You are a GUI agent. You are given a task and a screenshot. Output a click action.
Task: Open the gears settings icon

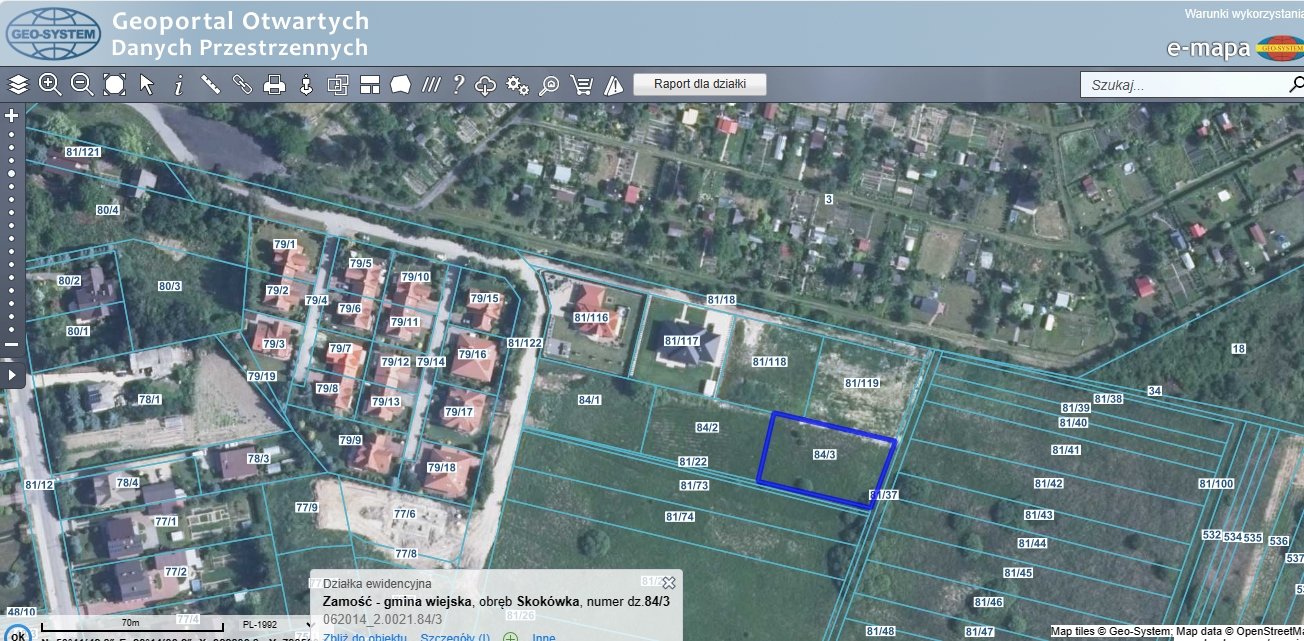[x=517, y=84]
